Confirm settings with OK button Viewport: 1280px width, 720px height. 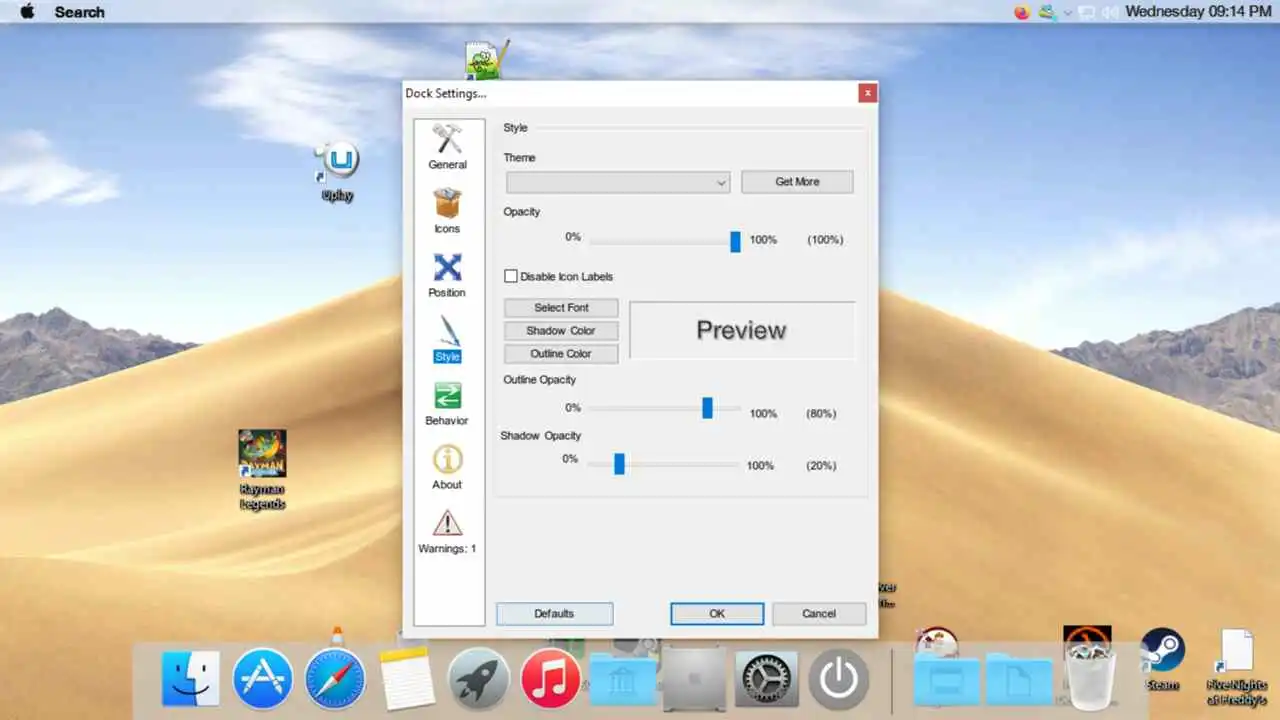pyautogui.click(x=717, y=614)
